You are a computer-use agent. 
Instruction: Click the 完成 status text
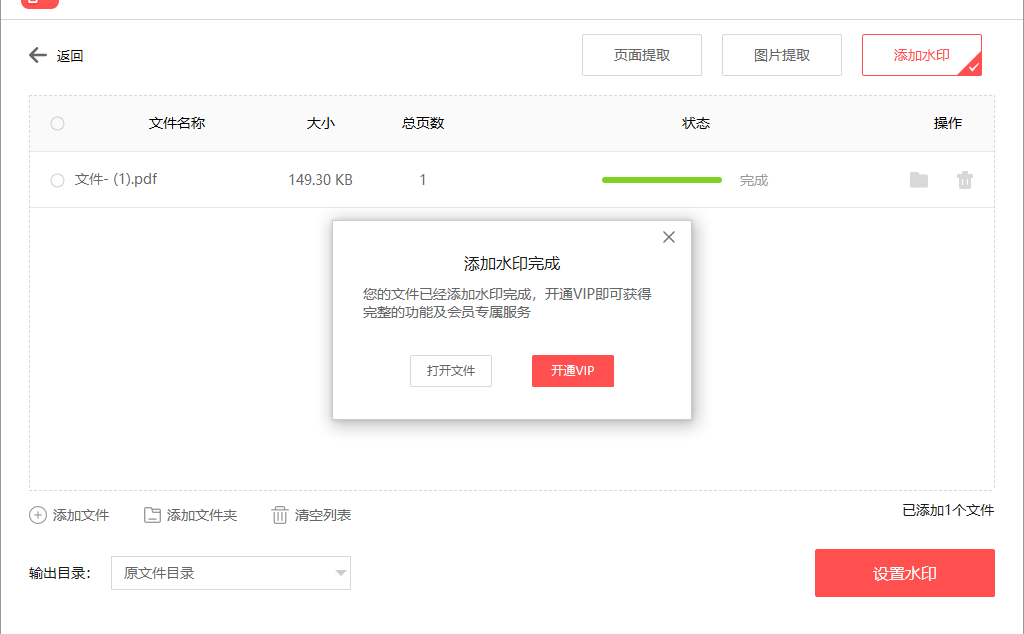tap(754, 180)
